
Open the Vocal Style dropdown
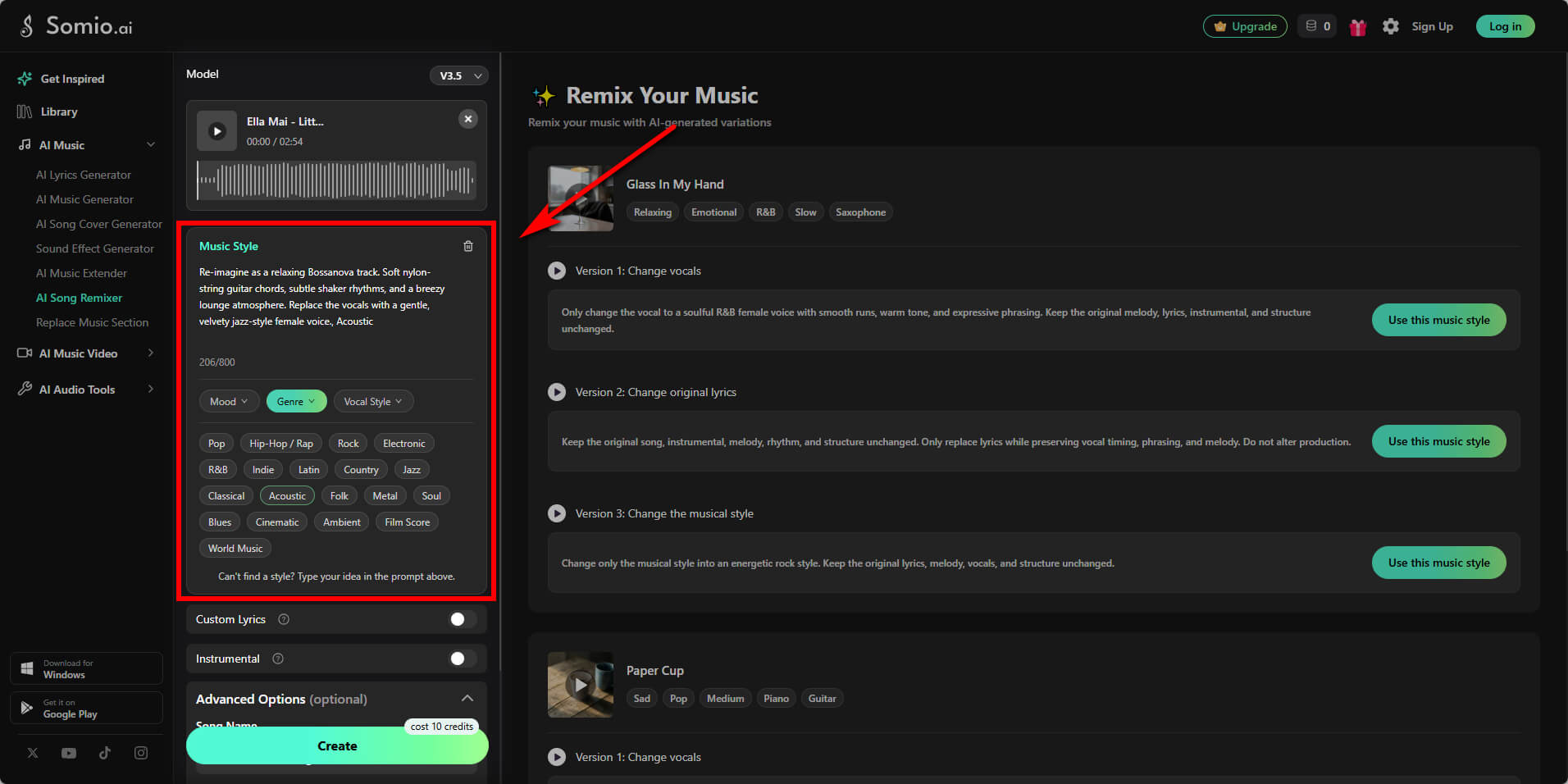(x=373, y=401)
